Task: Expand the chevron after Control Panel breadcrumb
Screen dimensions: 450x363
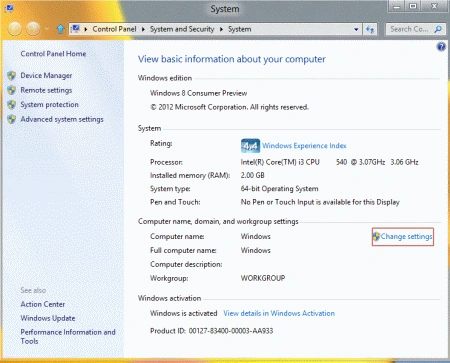Action: (x=143, y=29)
